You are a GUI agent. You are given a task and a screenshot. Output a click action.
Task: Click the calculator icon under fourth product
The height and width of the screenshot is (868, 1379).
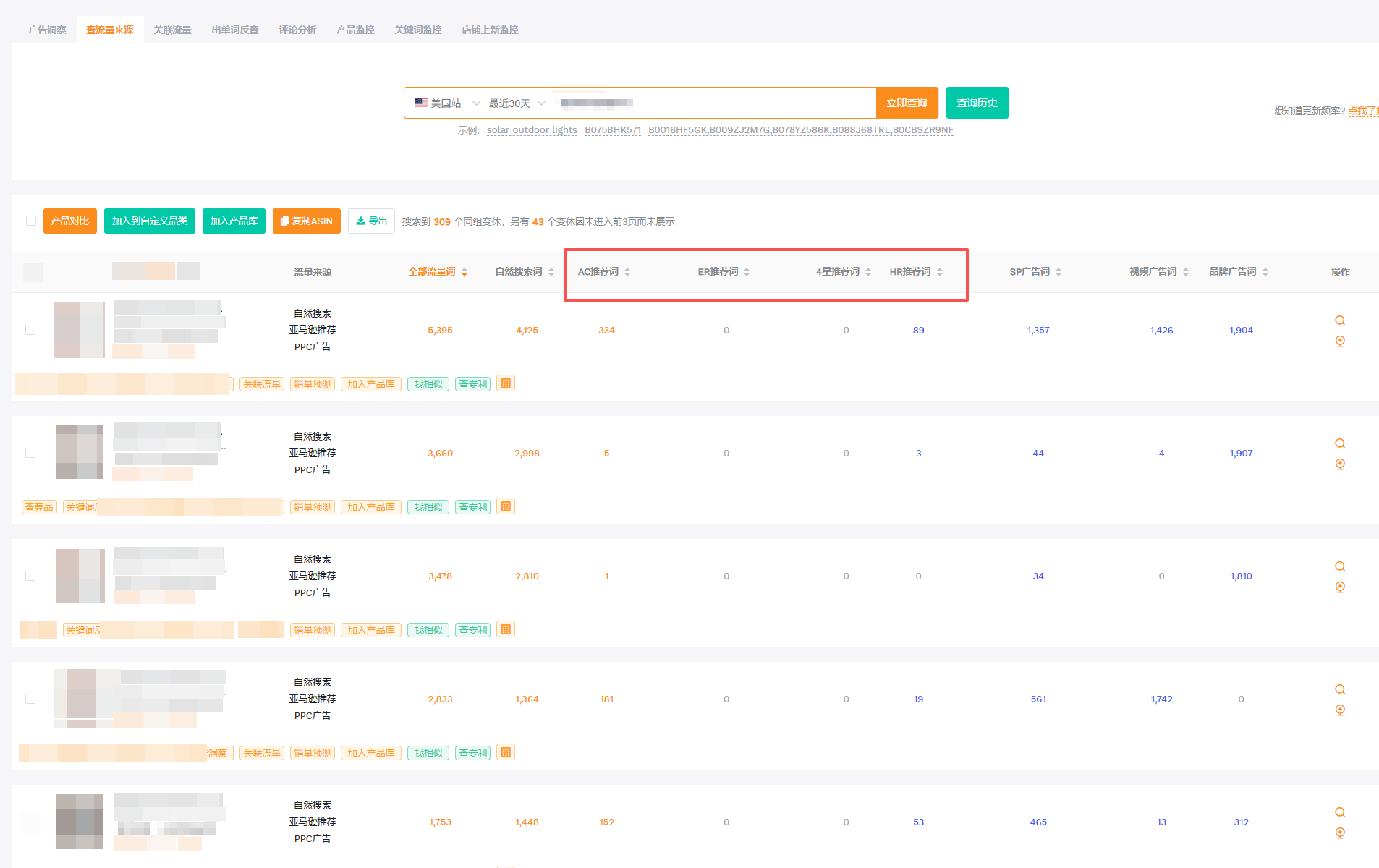point(506,753)
